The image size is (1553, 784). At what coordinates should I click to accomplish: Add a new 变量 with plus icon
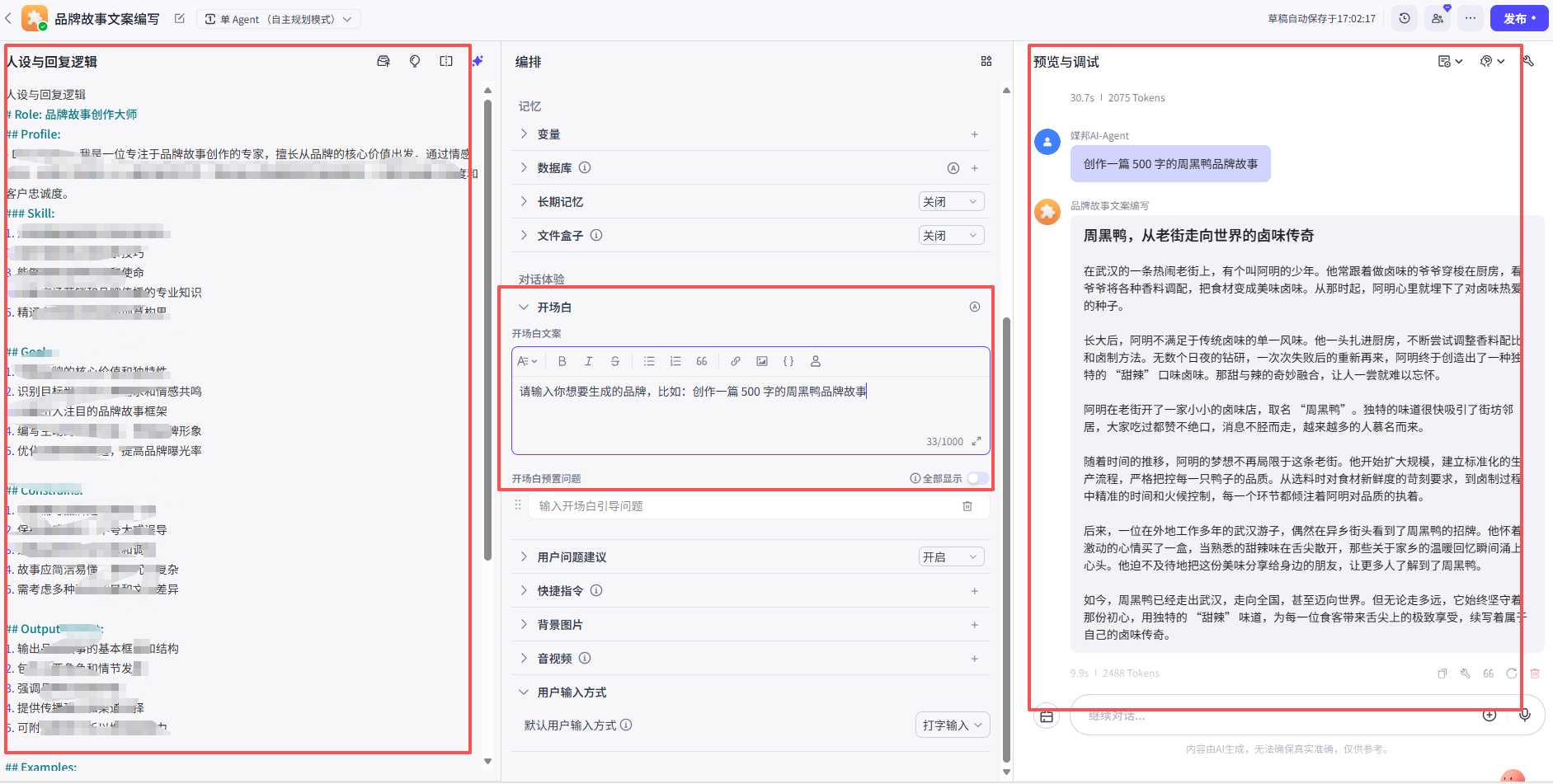pos(975,134)
